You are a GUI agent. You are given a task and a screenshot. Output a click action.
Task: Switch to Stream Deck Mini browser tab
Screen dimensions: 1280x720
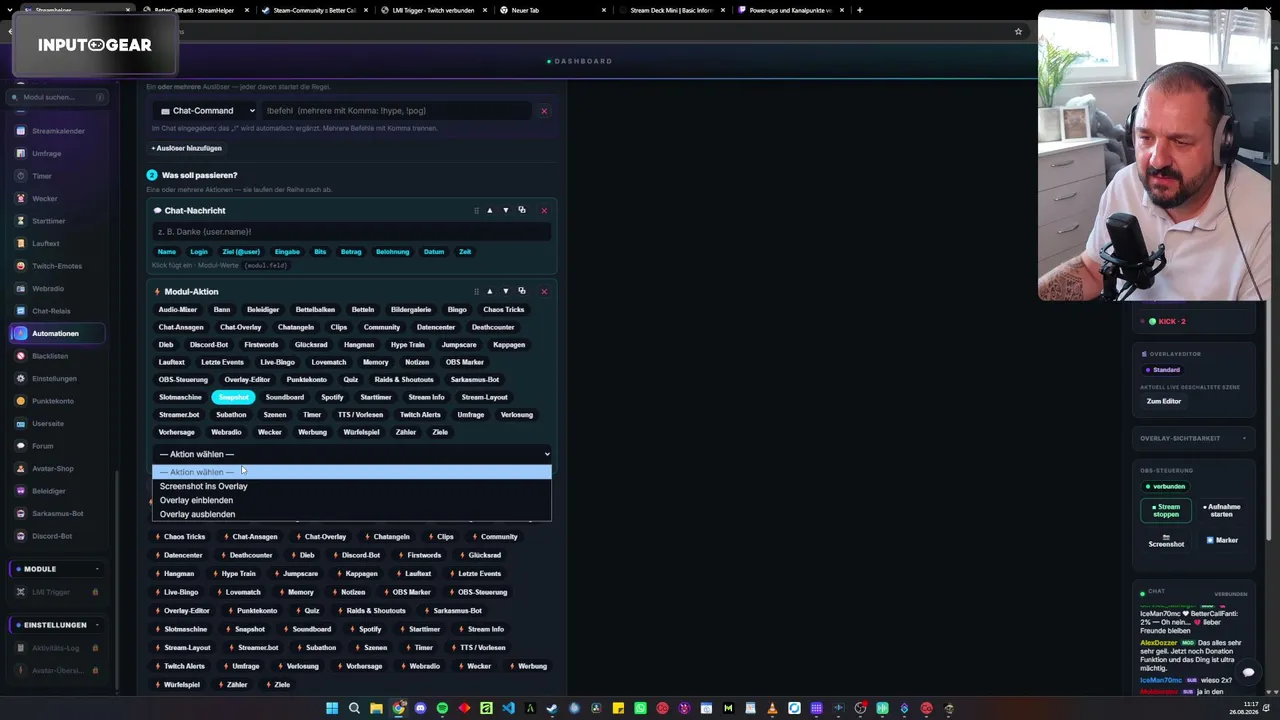coord(670,10)
